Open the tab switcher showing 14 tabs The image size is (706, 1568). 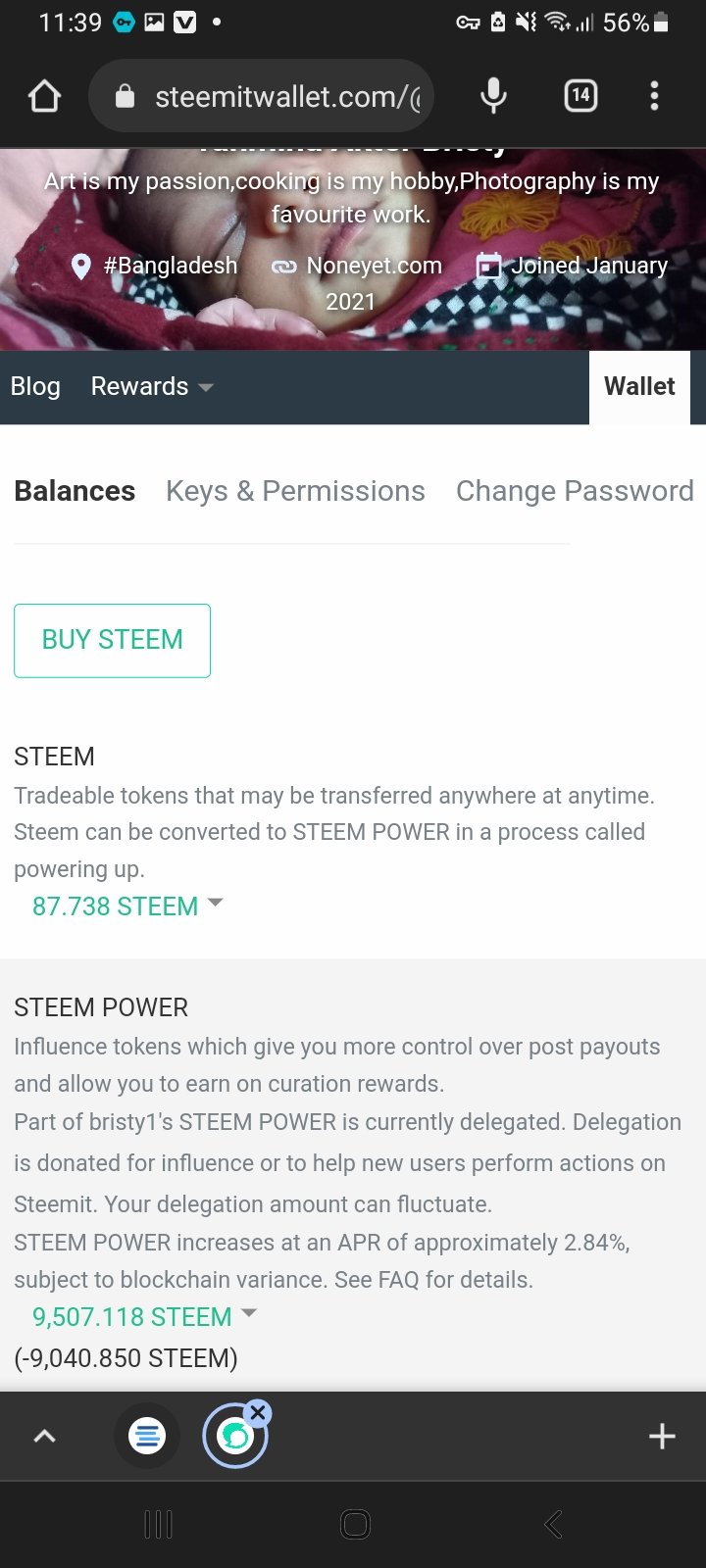point(580,96)
